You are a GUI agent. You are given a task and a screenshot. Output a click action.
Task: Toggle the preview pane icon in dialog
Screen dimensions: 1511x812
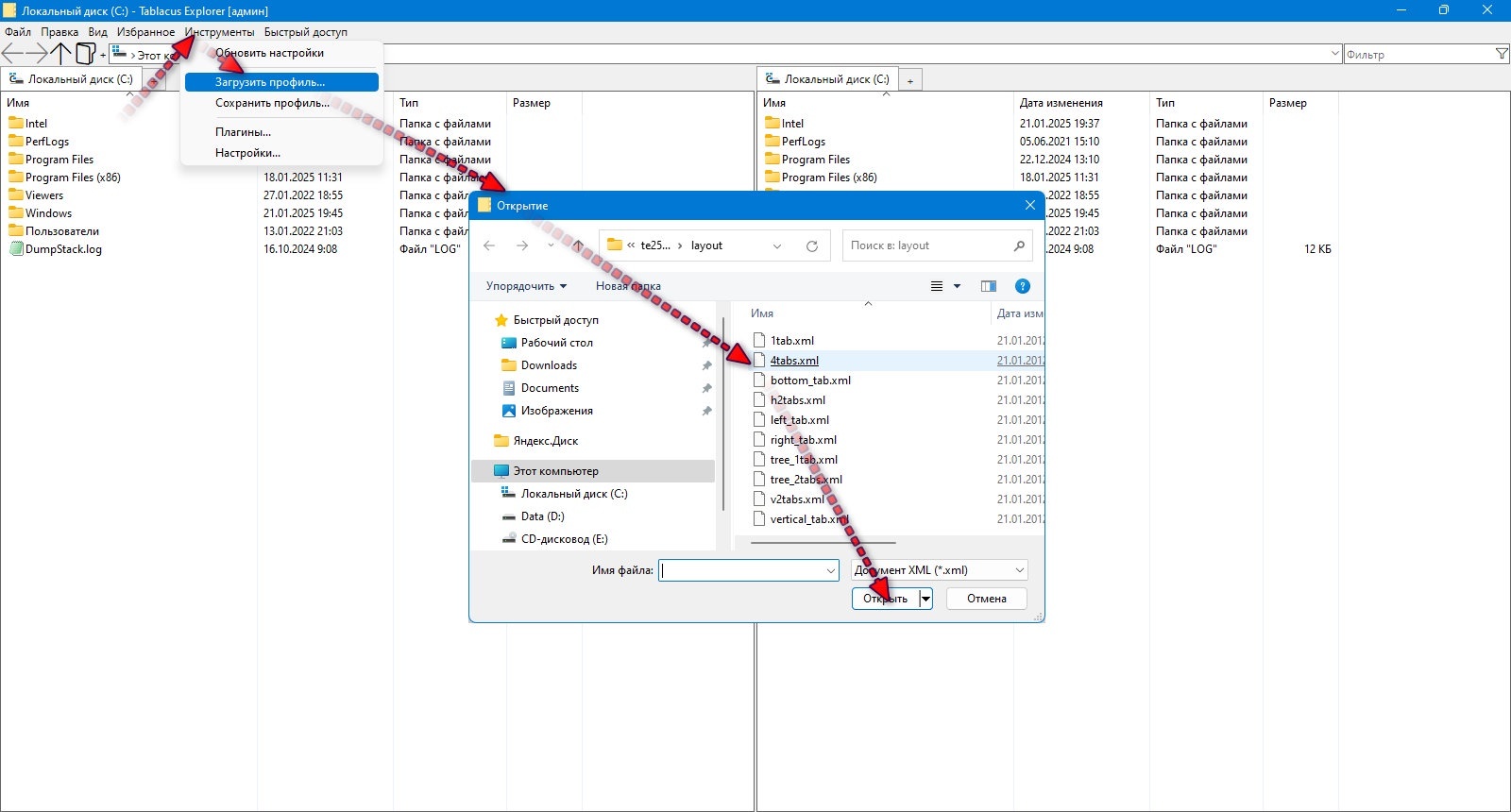click(x=989, y=286)
